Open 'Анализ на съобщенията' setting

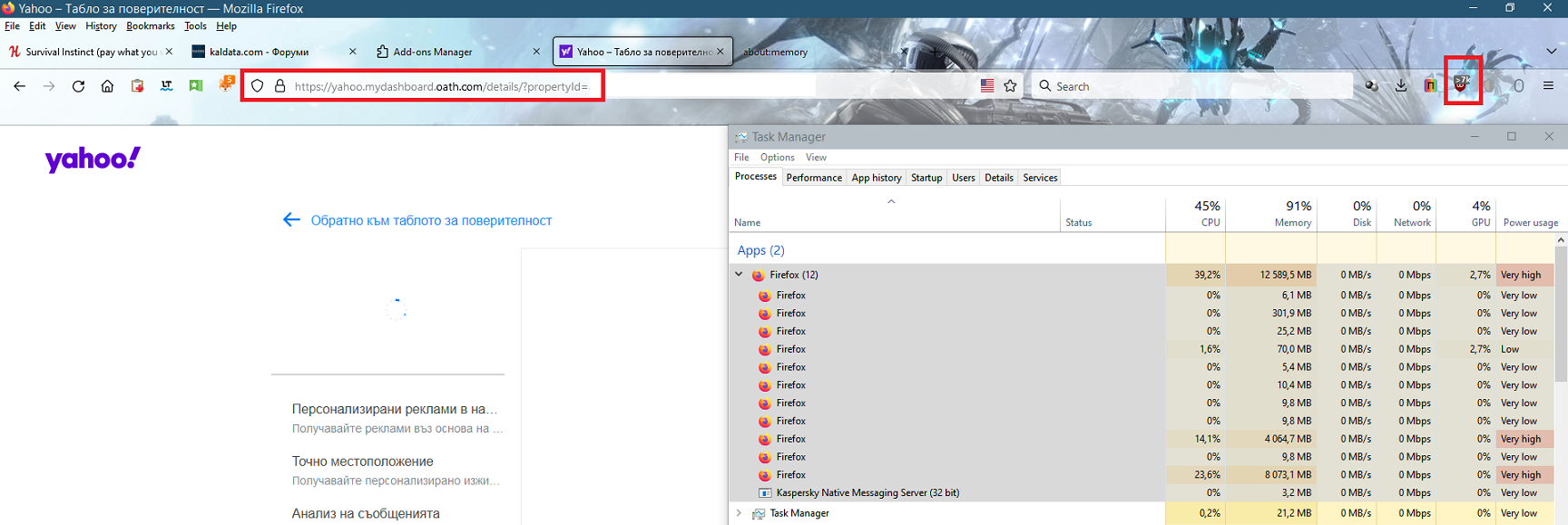366,513
